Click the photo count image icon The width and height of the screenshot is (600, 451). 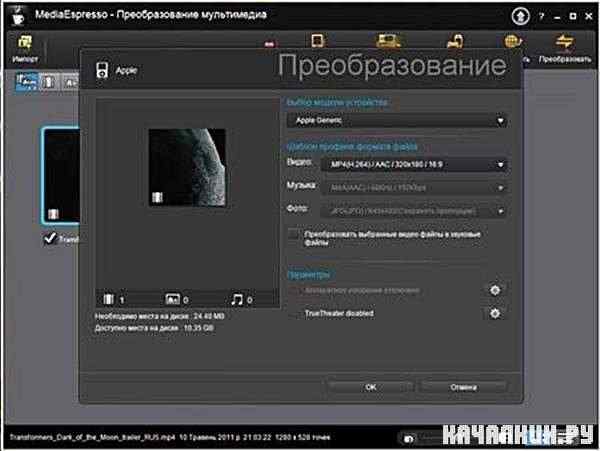(172, 299)
